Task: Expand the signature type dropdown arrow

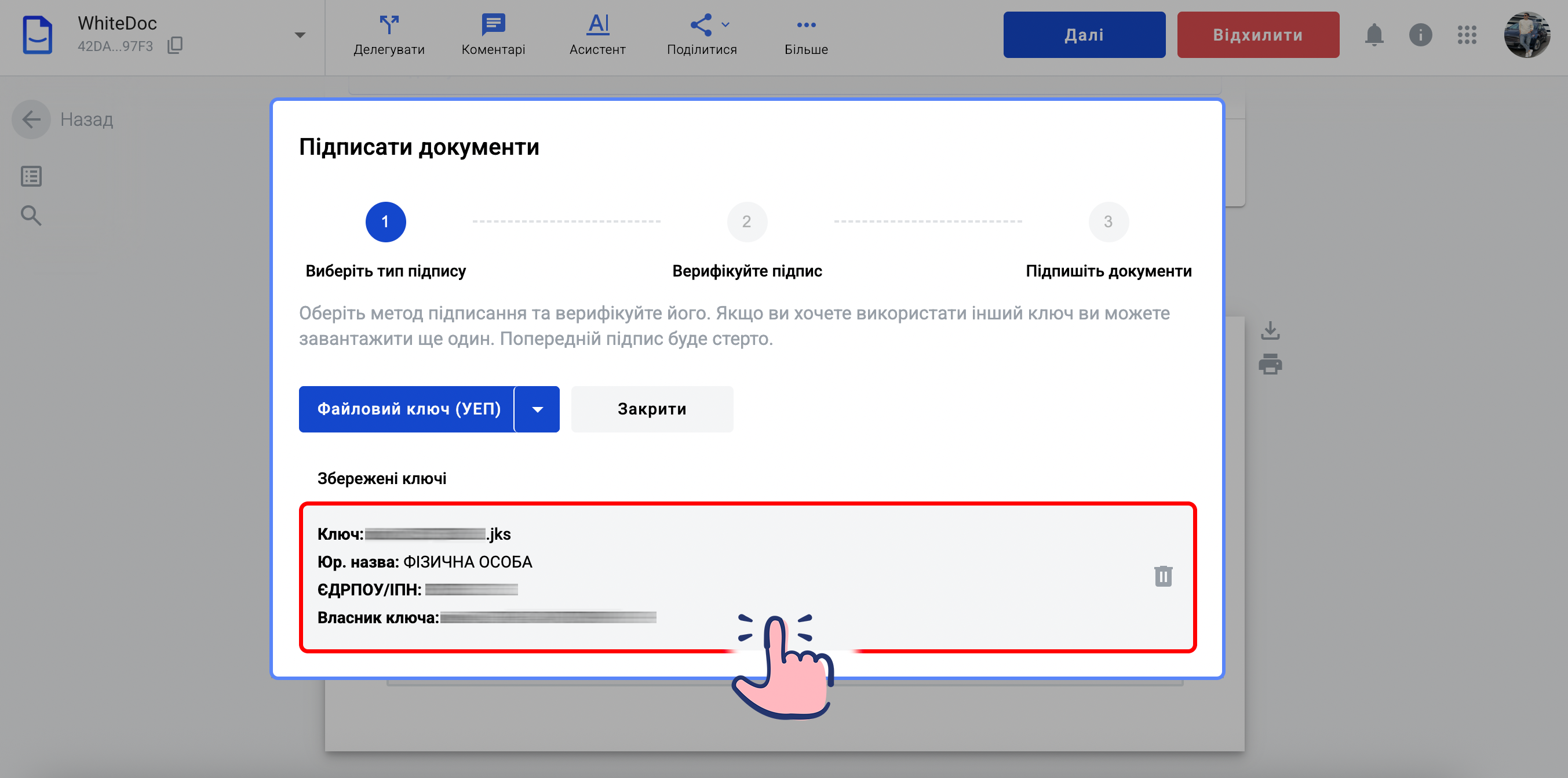Action: 538,409
